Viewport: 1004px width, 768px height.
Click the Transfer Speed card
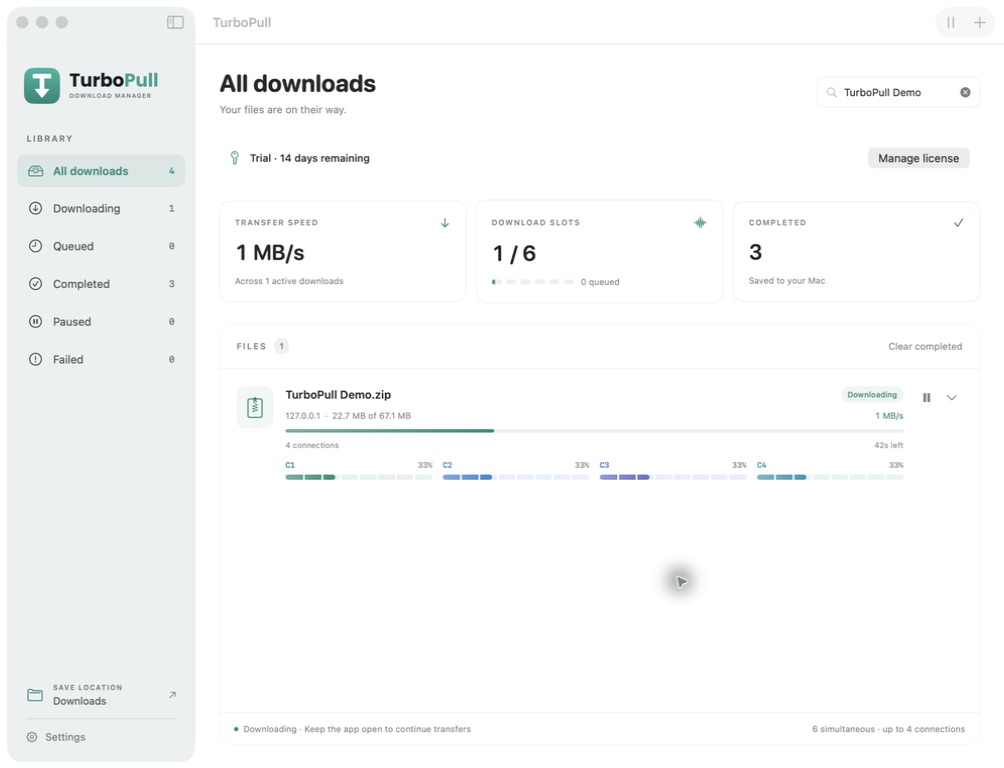click(x=343, y=252)
